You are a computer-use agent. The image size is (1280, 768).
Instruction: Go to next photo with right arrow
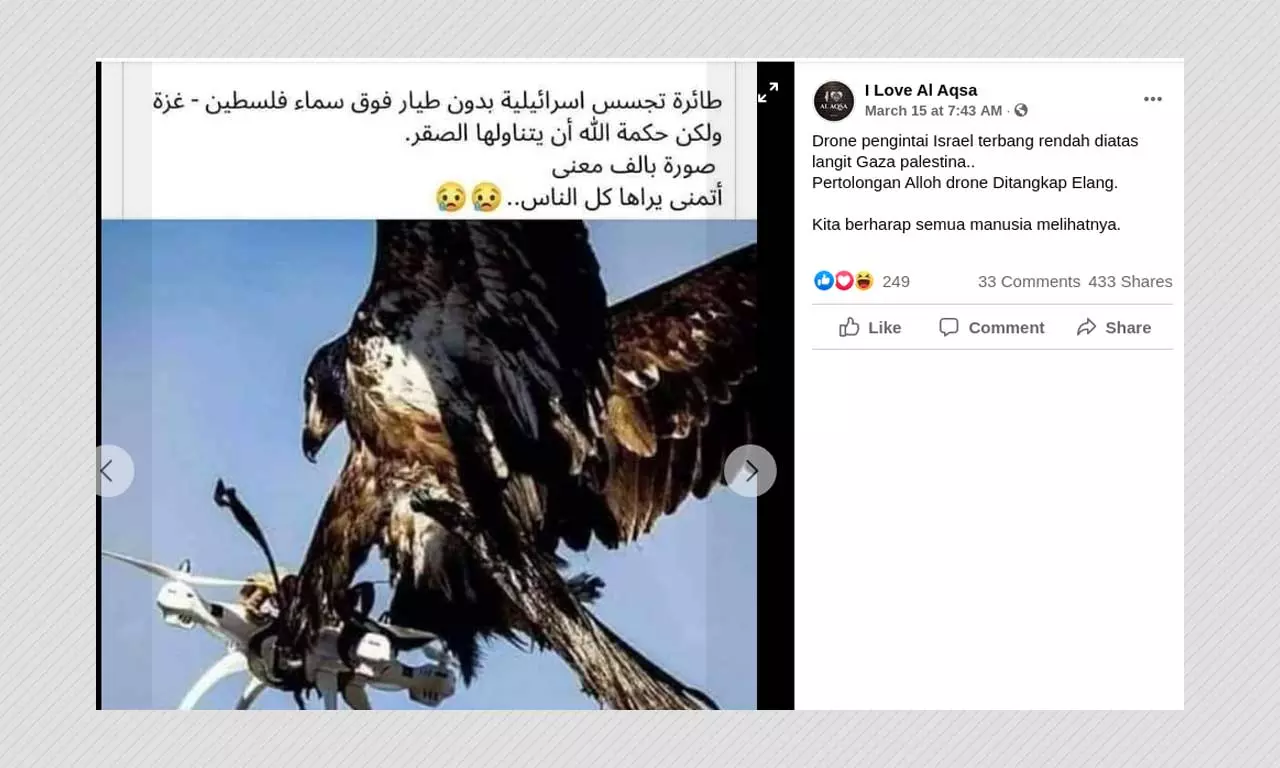pyautogui.click(x=750, y=471)
